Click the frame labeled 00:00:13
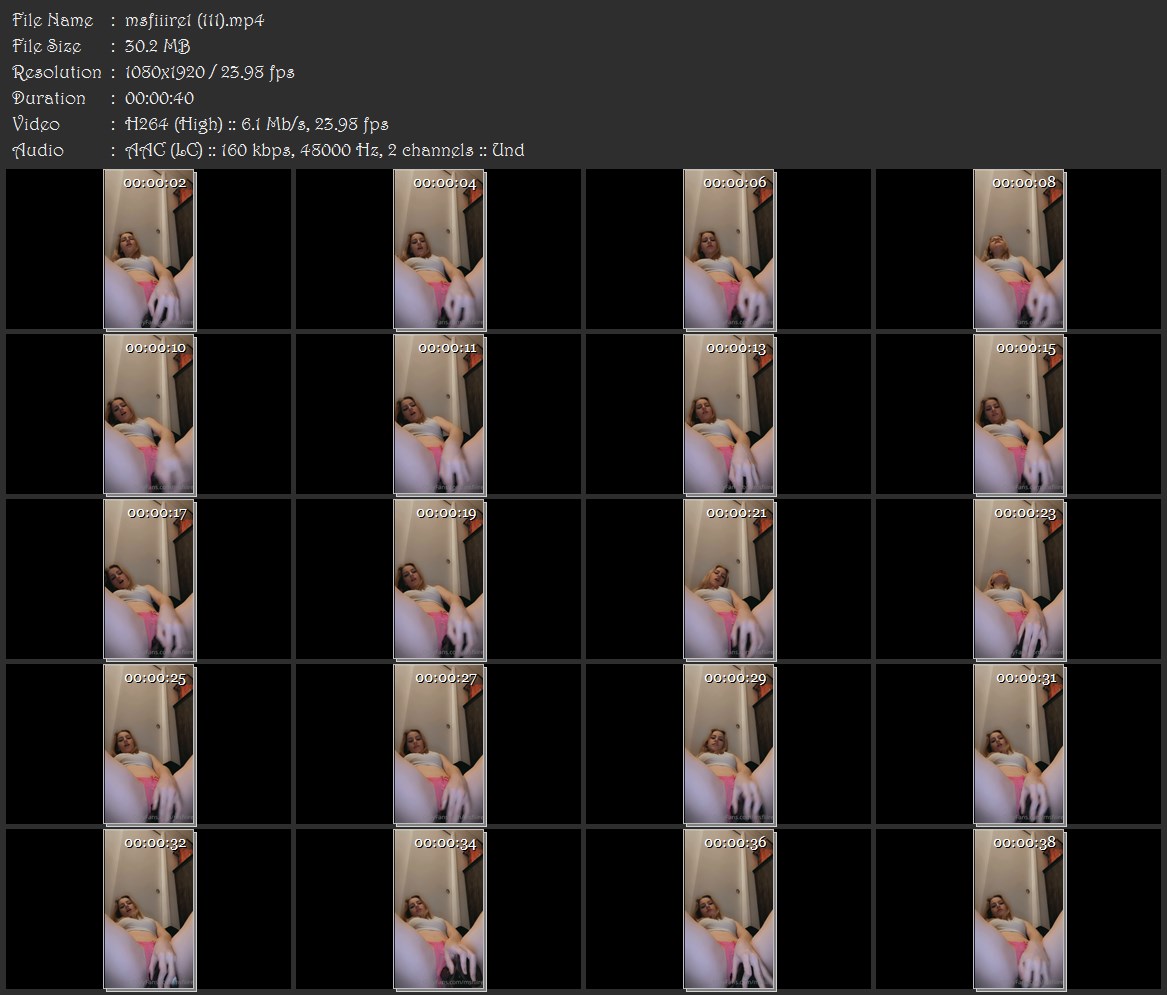Viewport: 1167px width, 995px height. [x=729, y=415]
